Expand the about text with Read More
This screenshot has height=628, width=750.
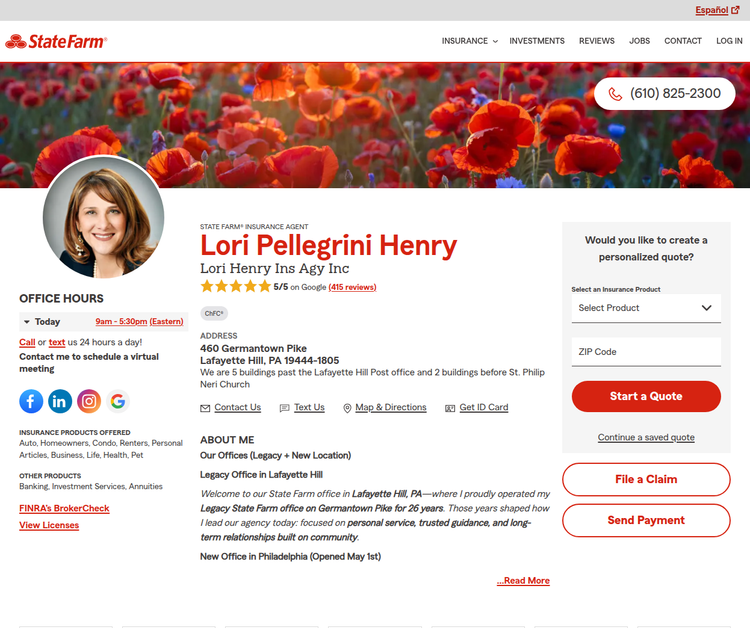pos(523,580)
